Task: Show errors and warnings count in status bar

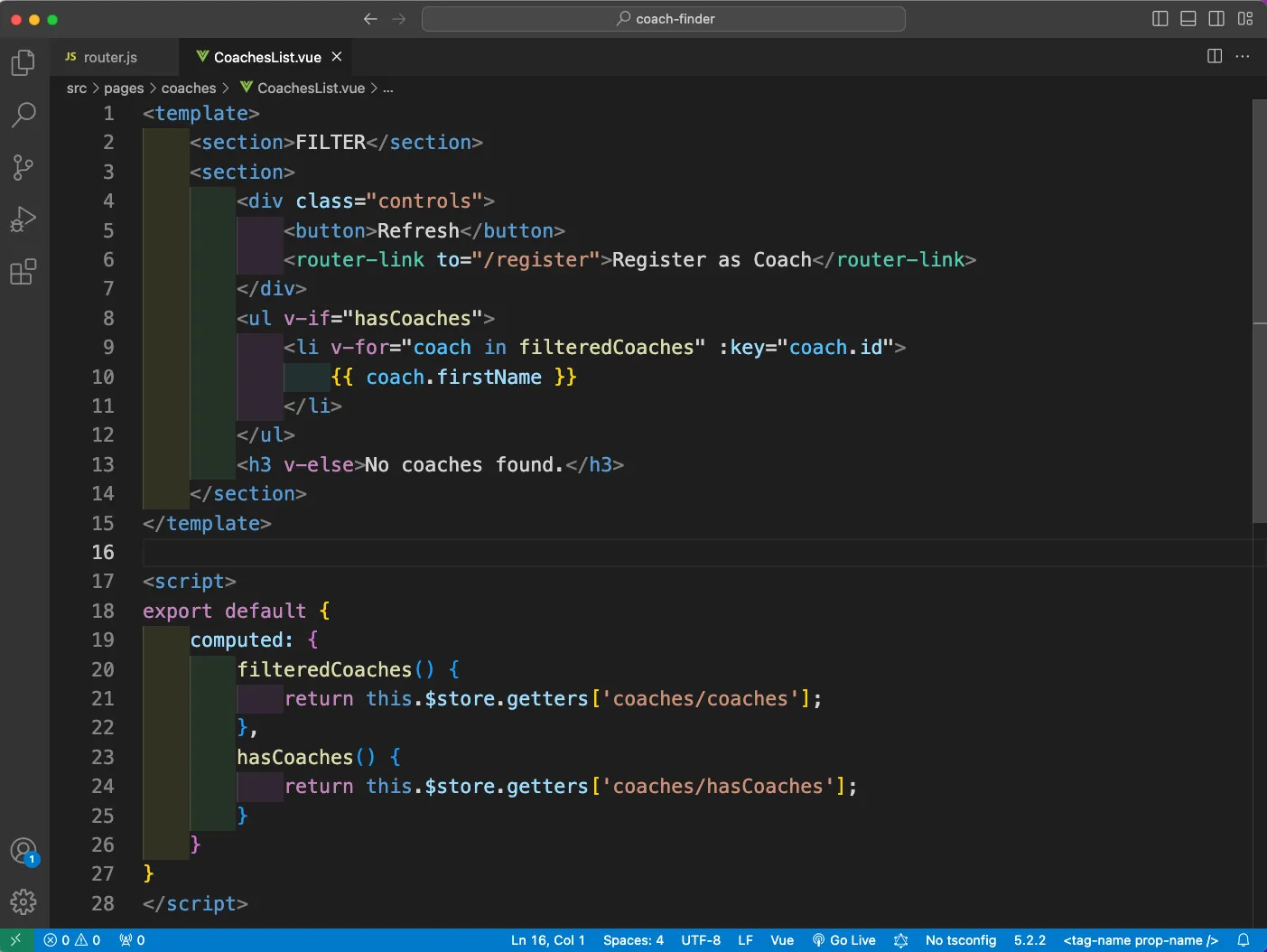Action: coord(72,940)
